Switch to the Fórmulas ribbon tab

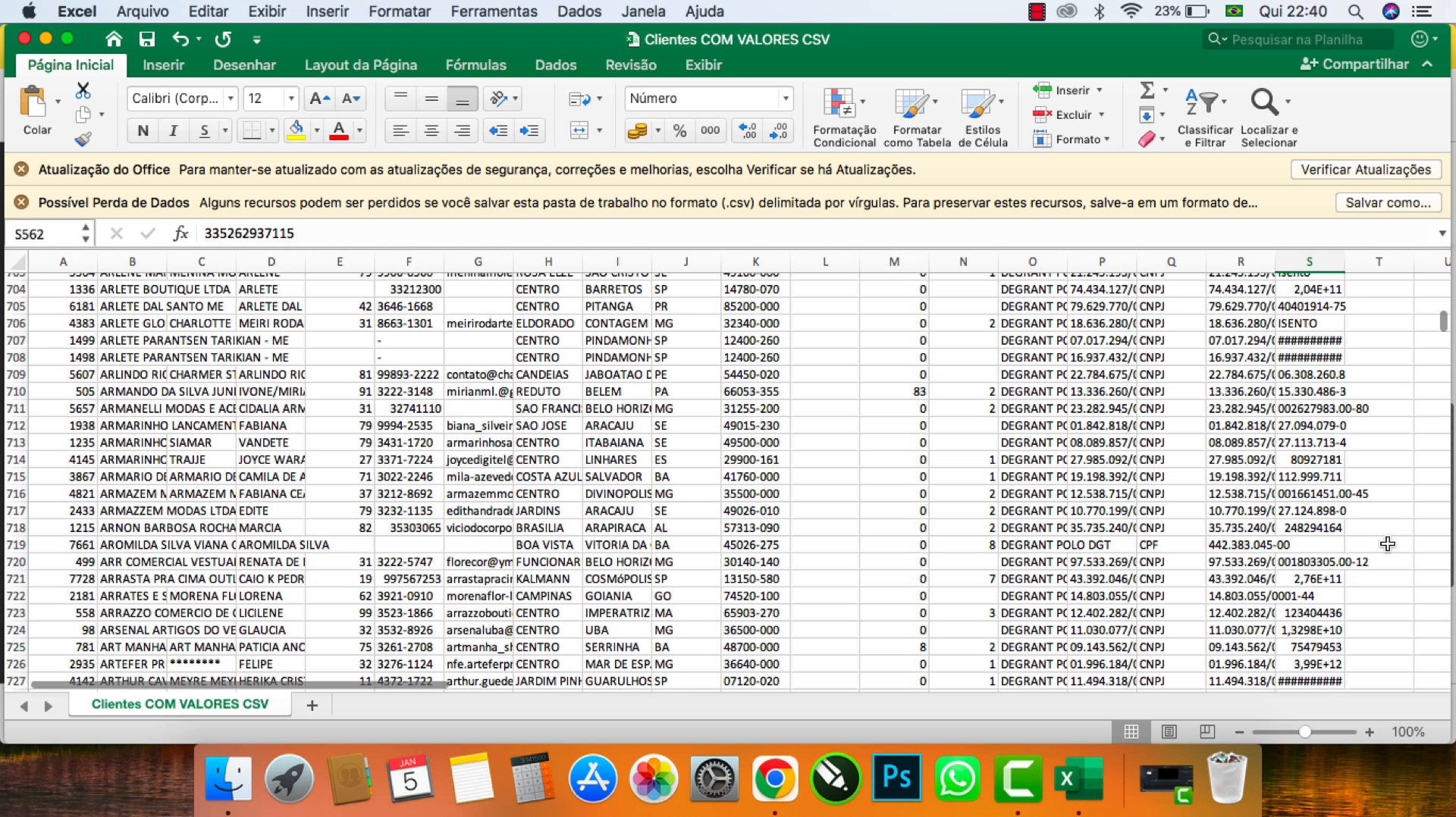point(475,65)
